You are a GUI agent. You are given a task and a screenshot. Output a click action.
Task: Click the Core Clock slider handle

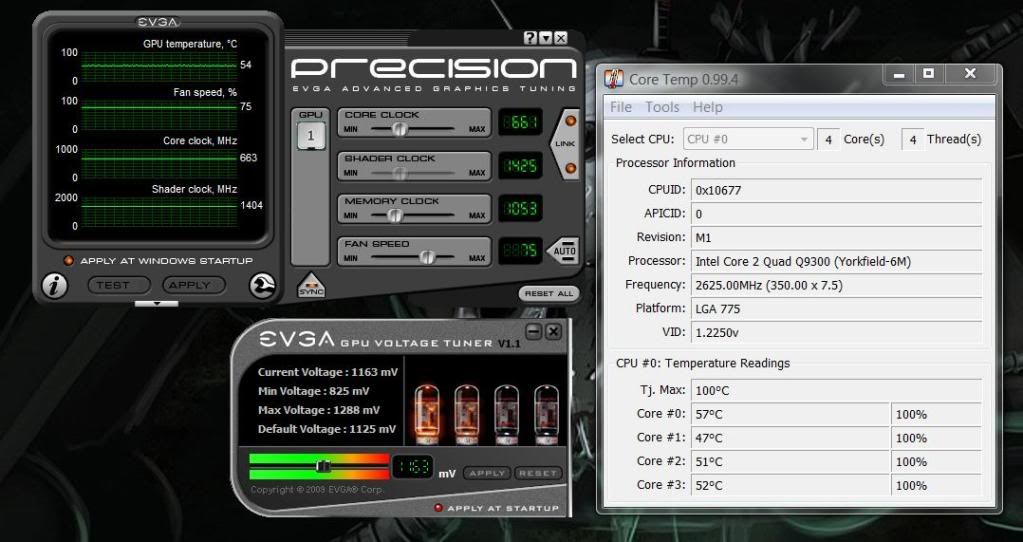pyautogui.click(x=399, y=128)
